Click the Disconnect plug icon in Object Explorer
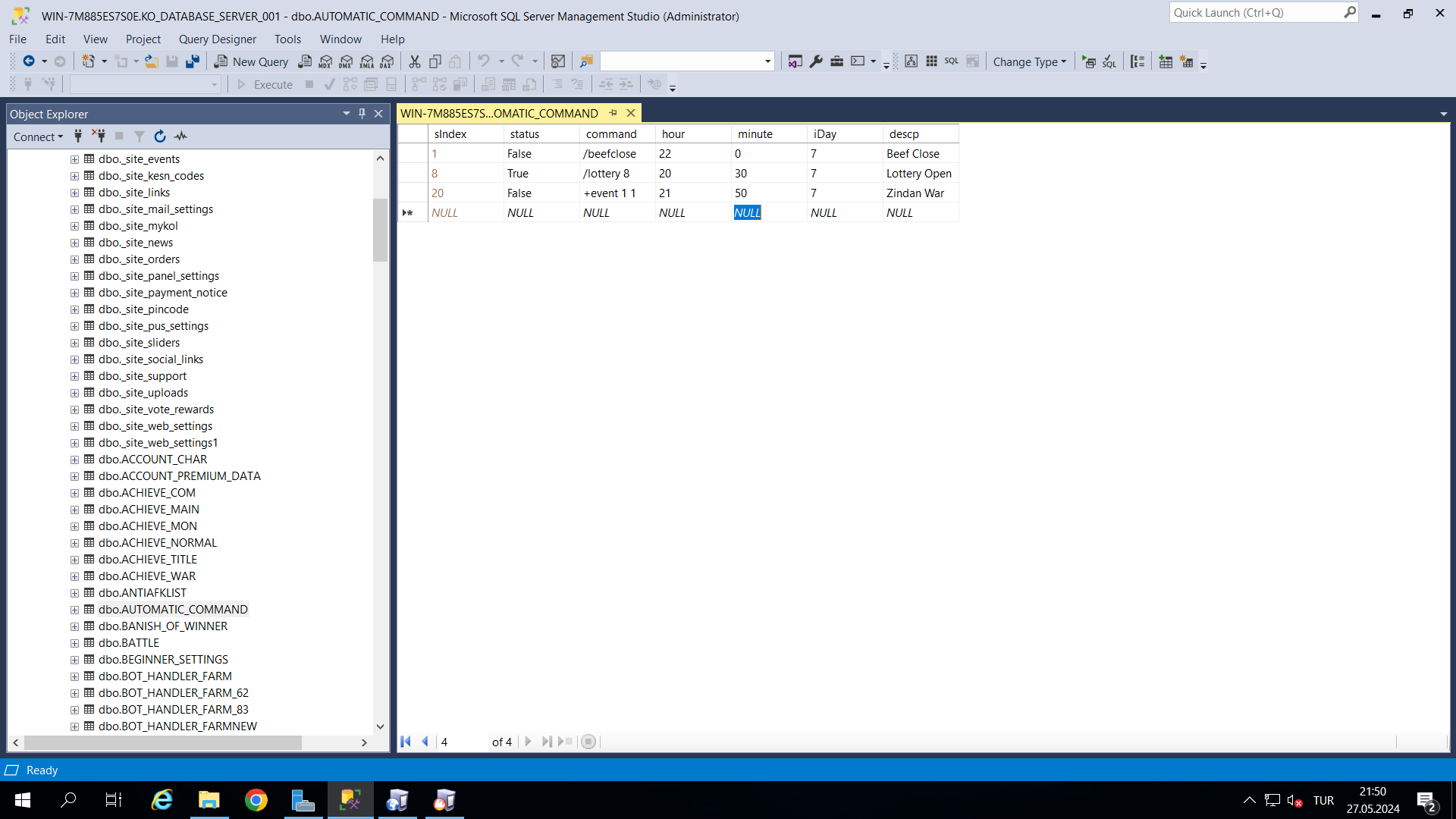1456x819 pixels. tap(99, 136)
